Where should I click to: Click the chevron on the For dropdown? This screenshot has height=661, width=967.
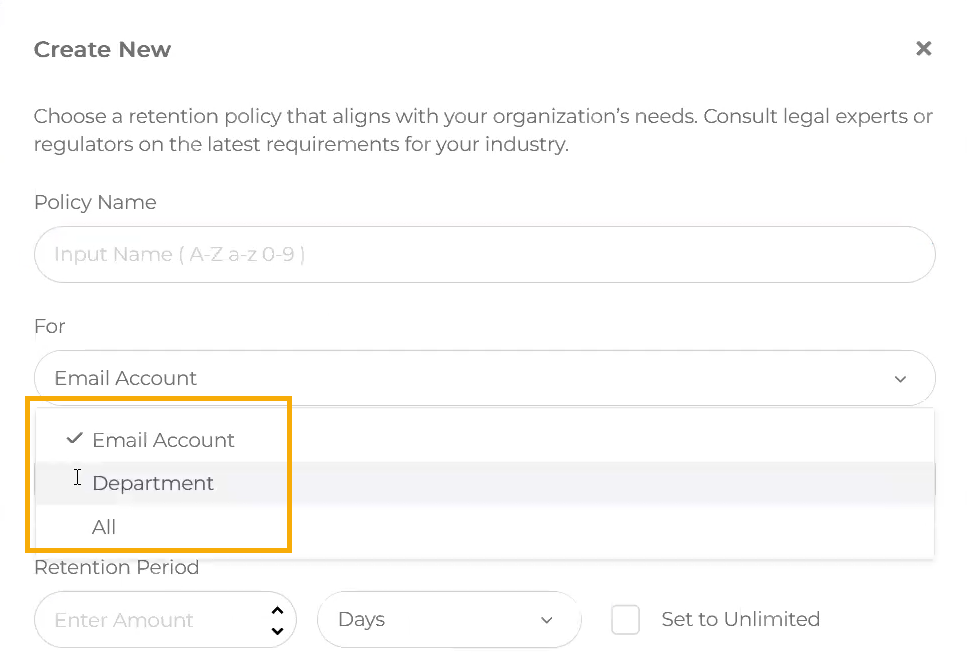coord(898,378)
